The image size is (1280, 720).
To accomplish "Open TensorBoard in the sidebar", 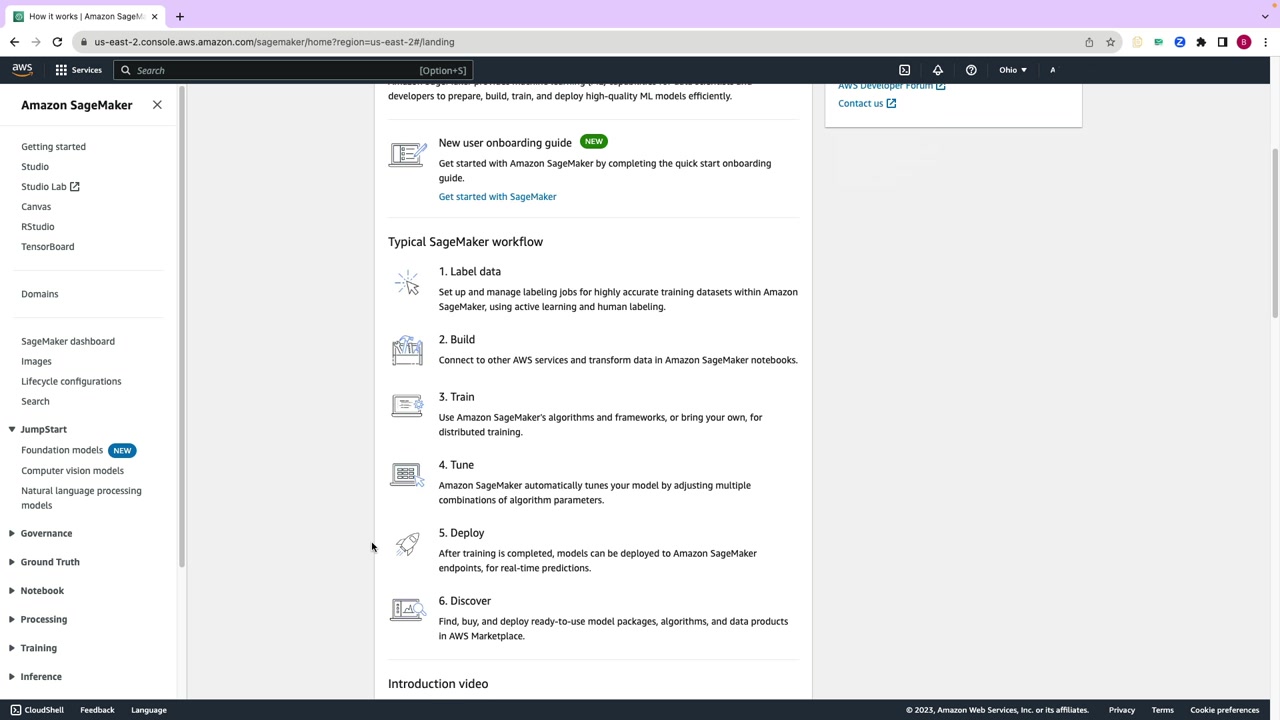I will tap(48, 247).
